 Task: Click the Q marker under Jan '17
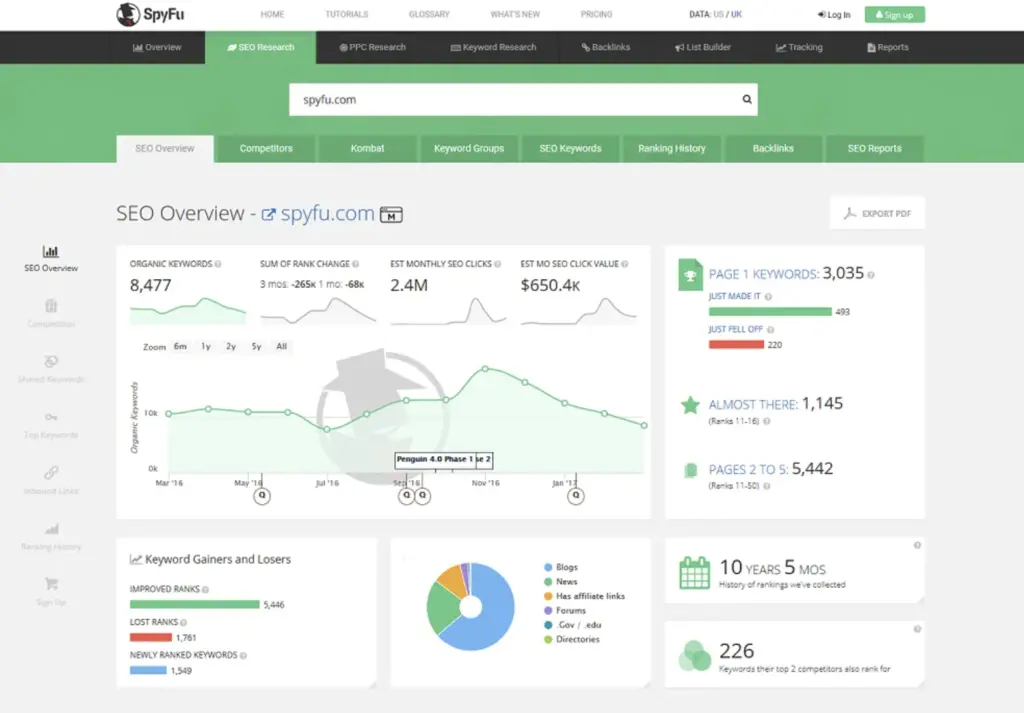pos(575,496)
